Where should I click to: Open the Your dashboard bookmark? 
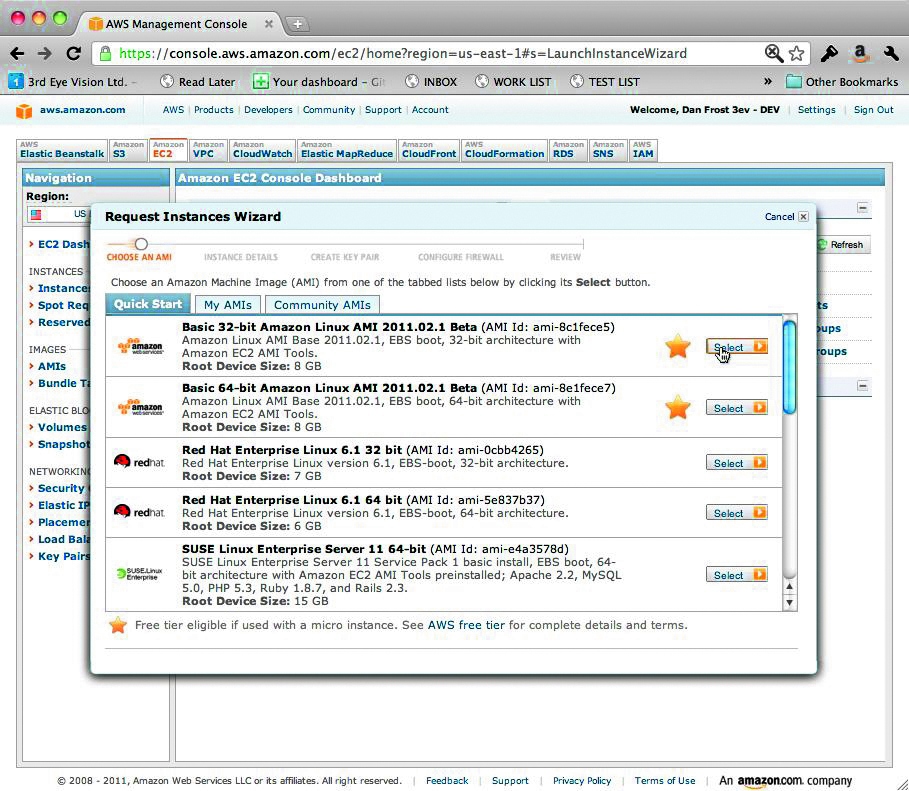coord(318,82)
